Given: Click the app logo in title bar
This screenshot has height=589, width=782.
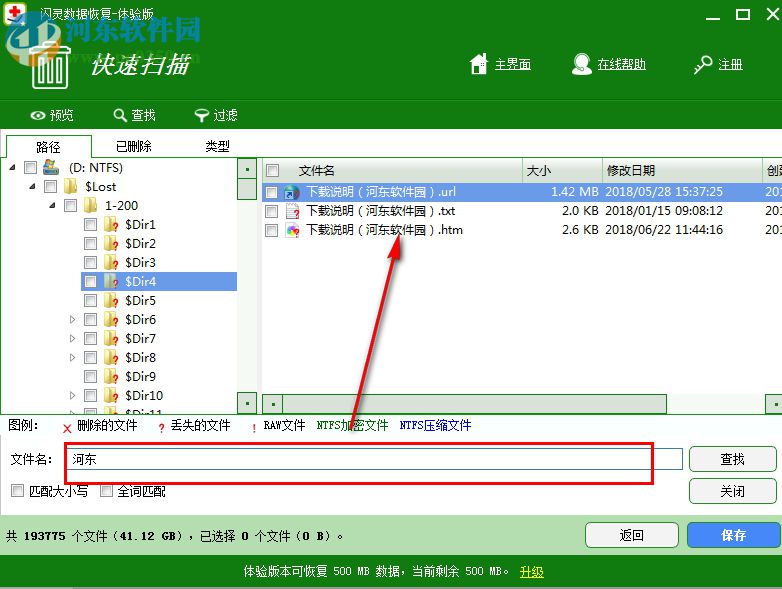Looking at the screenshot, I should coord(14,13).
